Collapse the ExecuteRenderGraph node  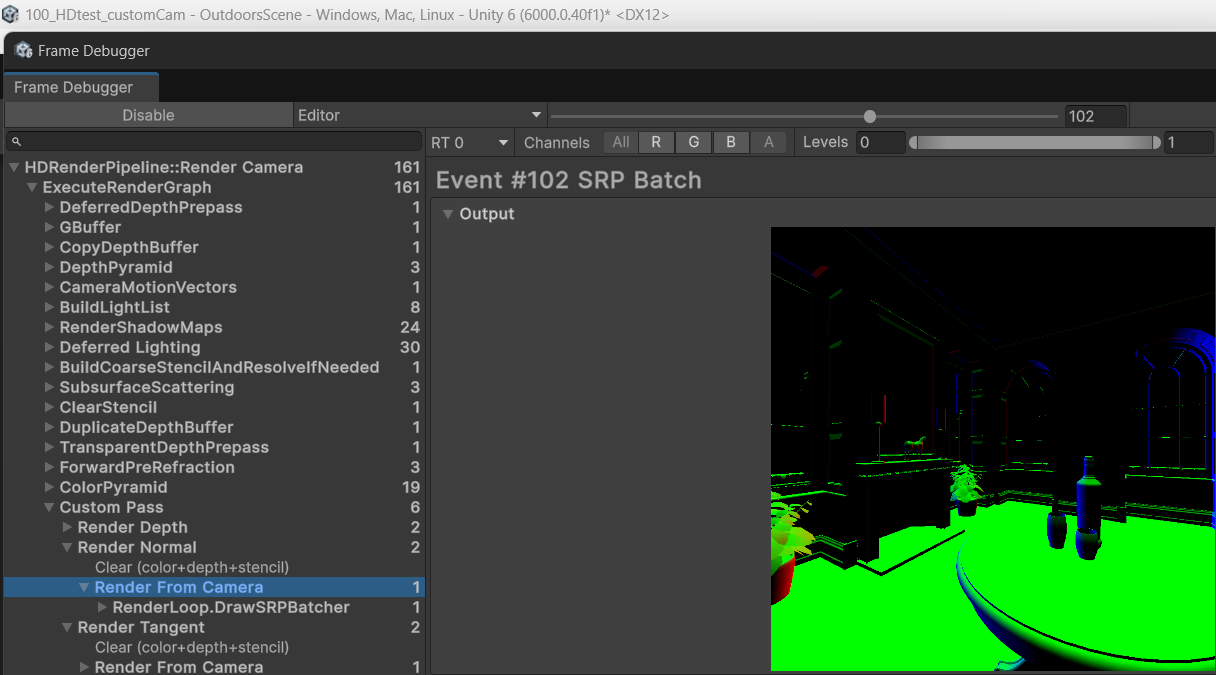32,187
